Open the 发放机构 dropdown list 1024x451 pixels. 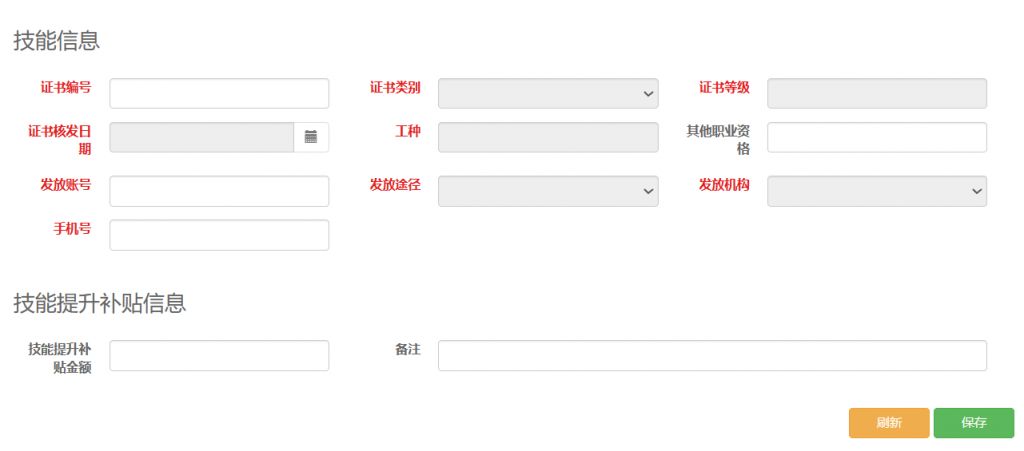pyautogui.click(x=876, y=191)
